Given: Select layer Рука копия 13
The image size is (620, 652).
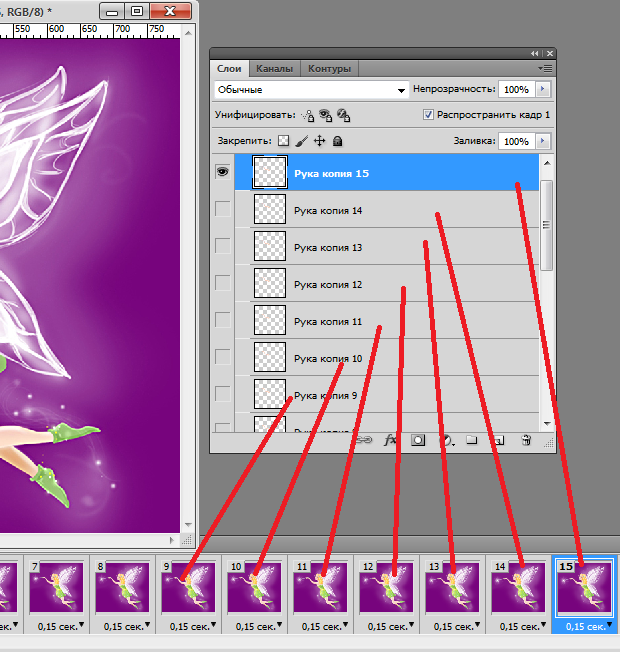Looking at the screenshot, I should pyautogui.click(x=387, y=247).
